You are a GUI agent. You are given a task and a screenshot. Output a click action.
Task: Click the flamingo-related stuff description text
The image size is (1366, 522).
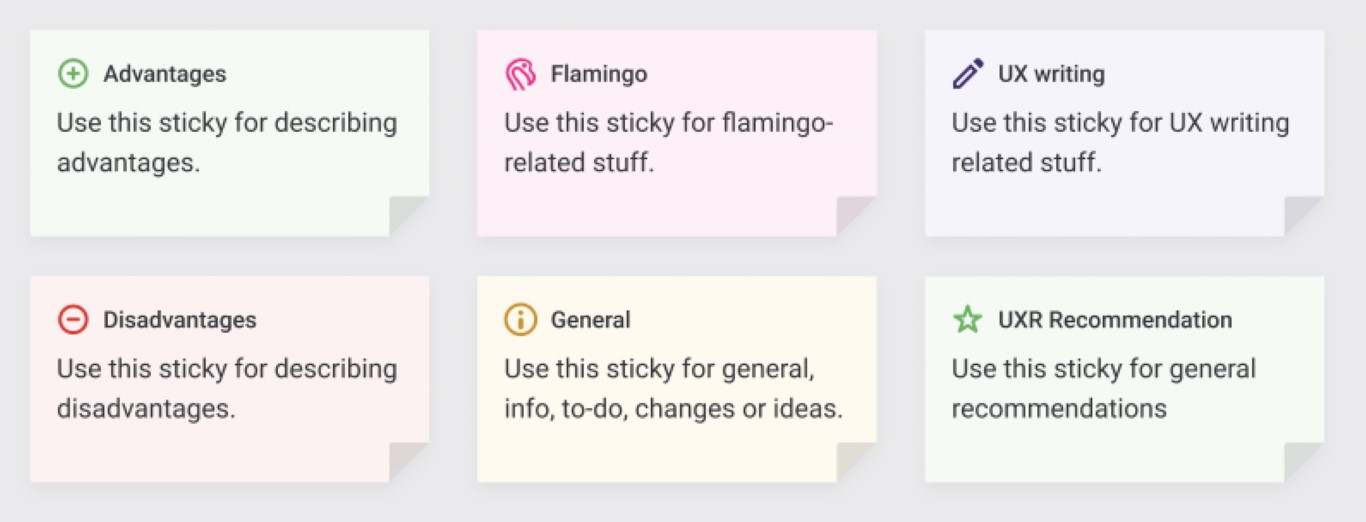(669, 143)
